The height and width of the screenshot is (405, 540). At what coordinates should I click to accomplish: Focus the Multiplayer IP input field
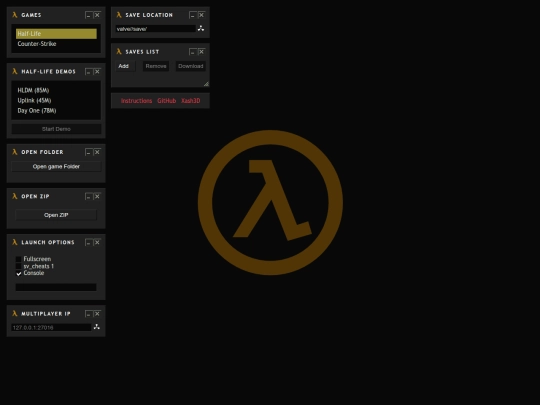click(x=51, y=328)
